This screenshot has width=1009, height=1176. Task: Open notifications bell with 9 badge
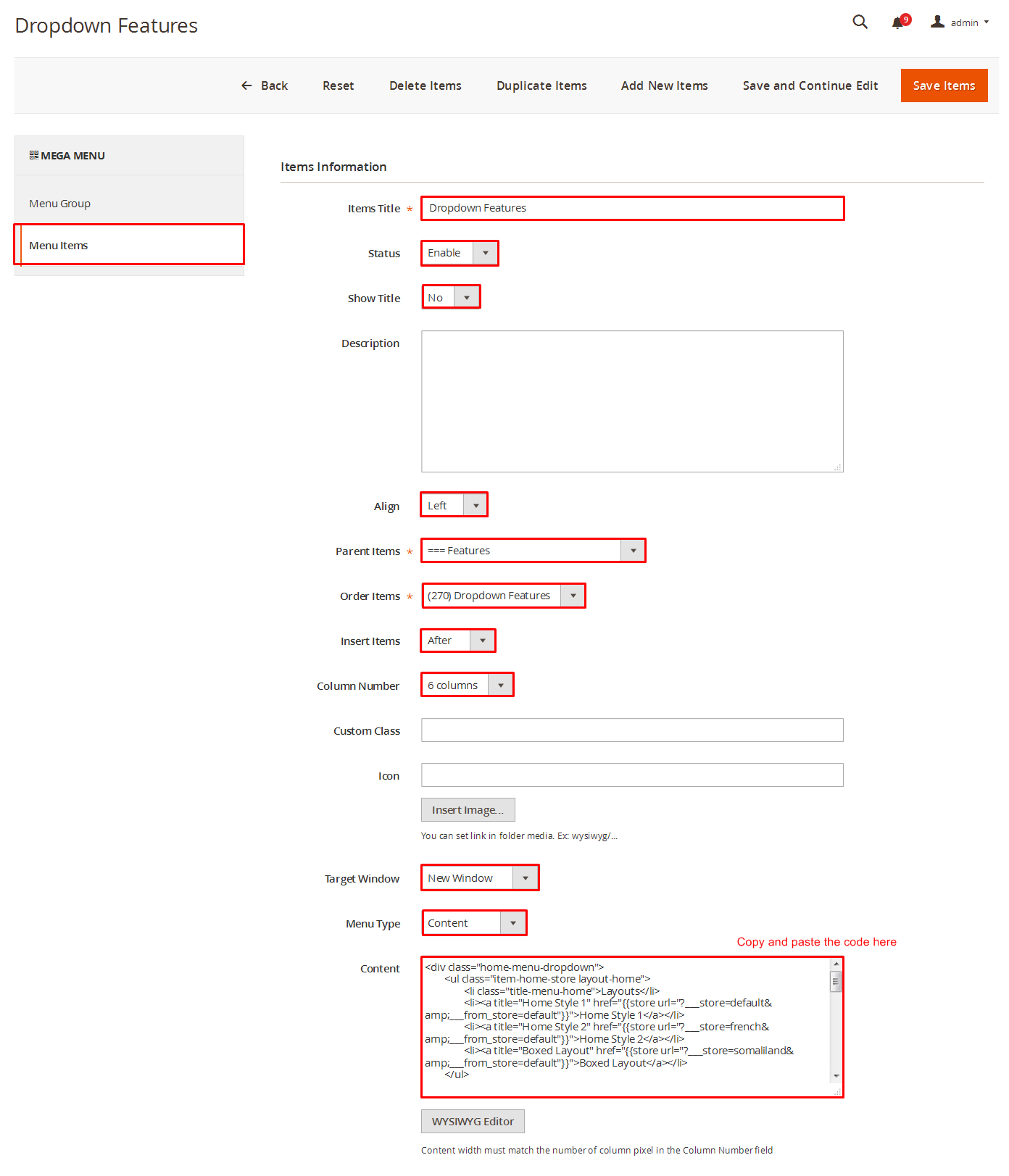[900, 22]
